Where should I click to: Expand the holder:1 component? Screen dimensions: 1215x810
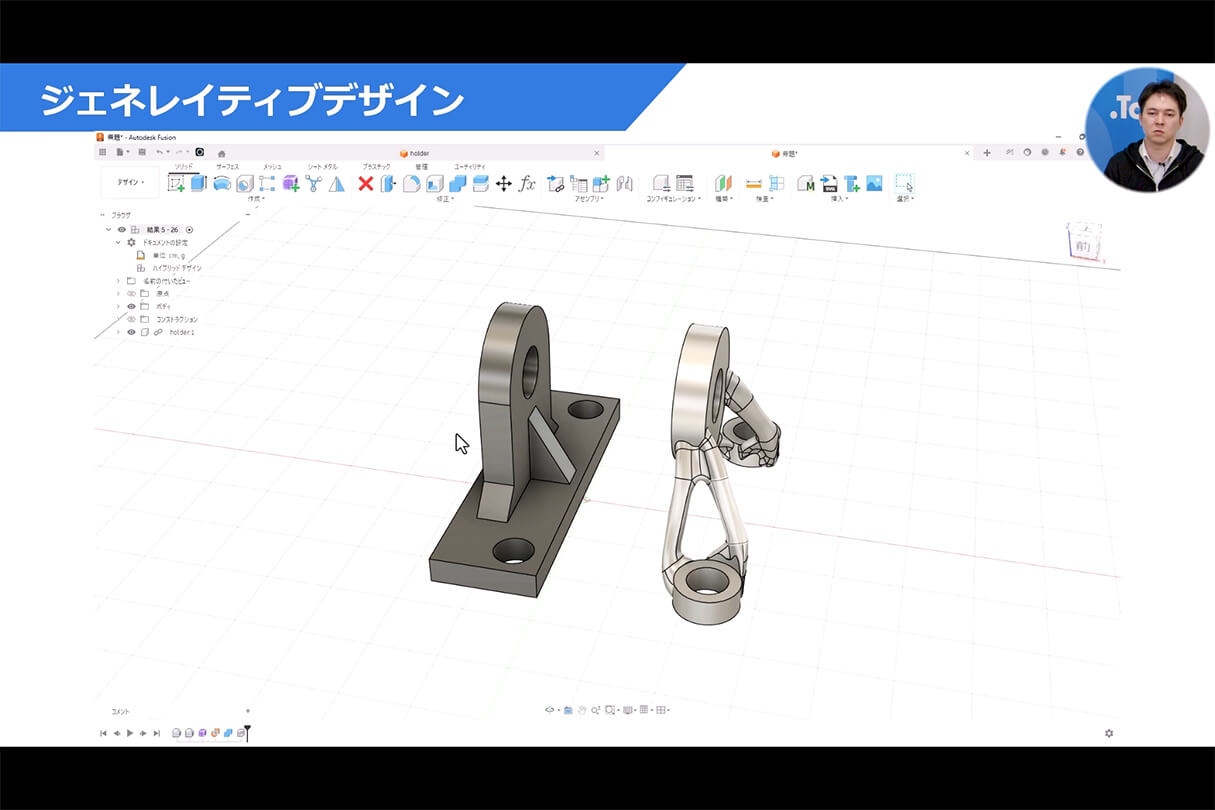coord(118,332)
